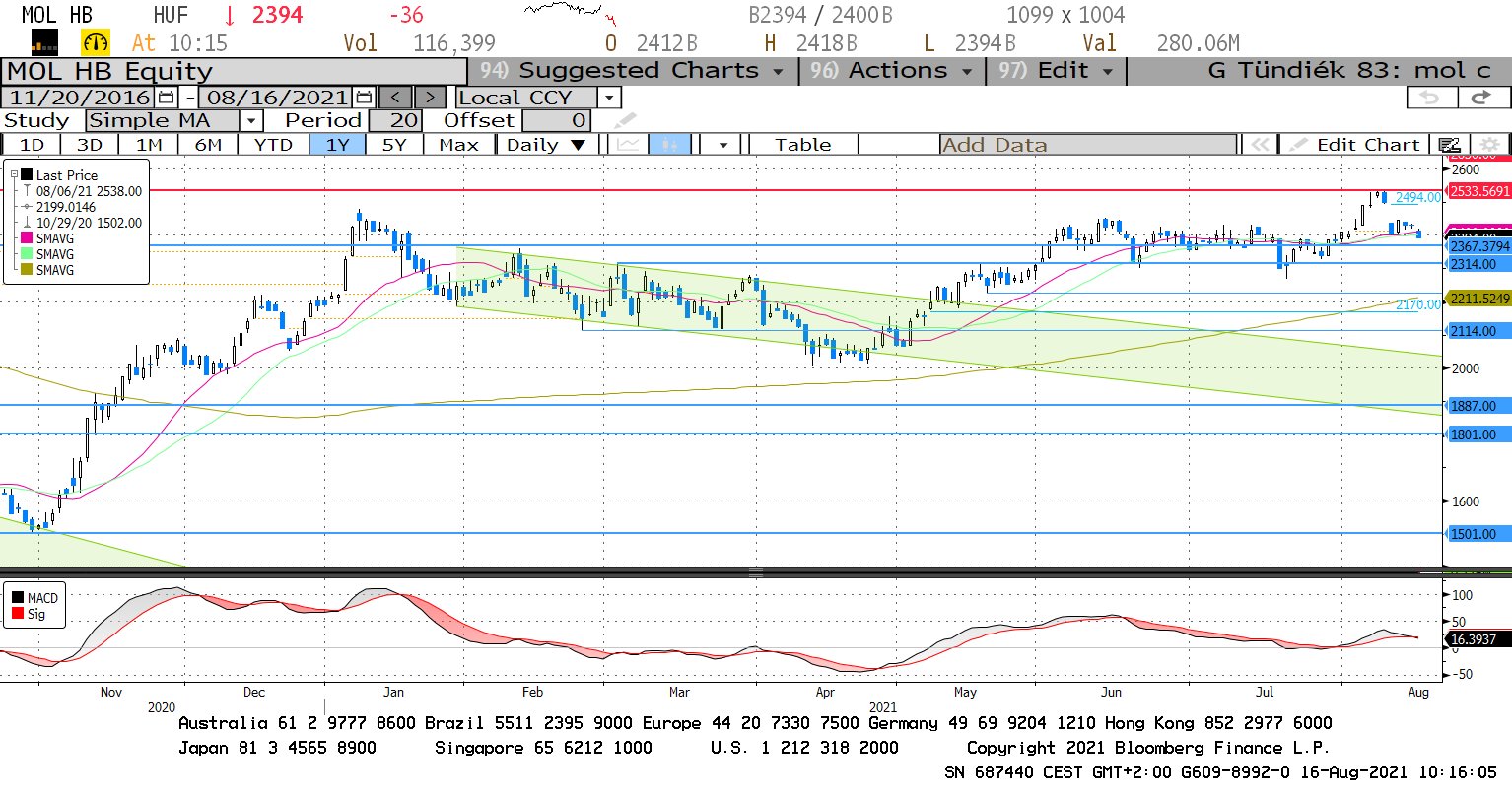Click the Edit Chart button
The image size is (1512, 801).
pyautogui.click(x=1356, y=145)
